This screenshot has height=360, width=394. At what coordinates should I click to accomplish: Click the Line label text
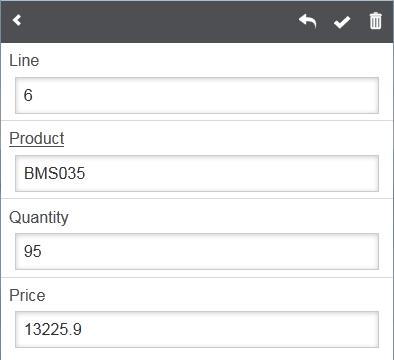click(x=24, y=60)
